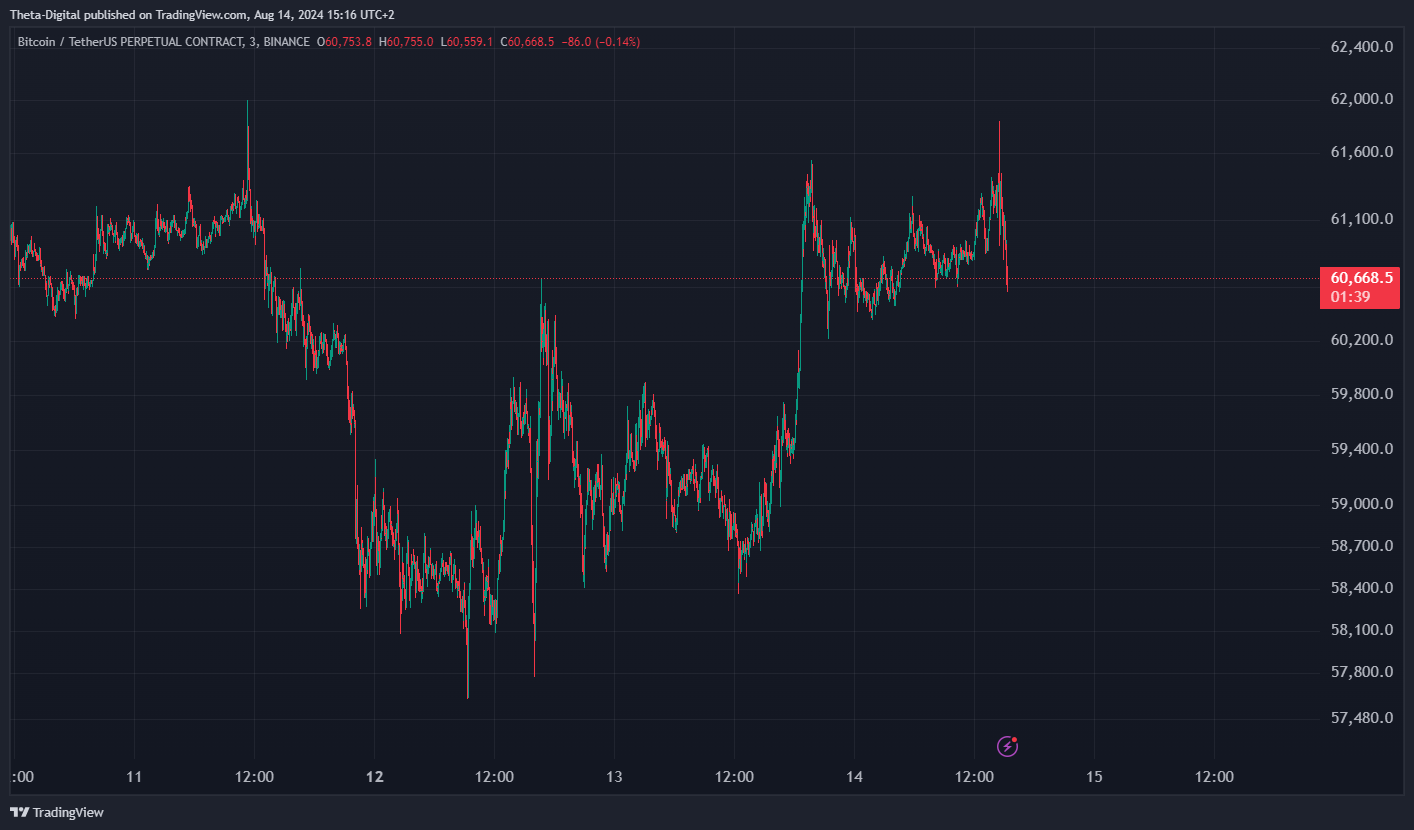This screenshot has width=1414, height=830.
Task: Click the BINANCE exchange label in the header
Action: (x=286, y=42)
